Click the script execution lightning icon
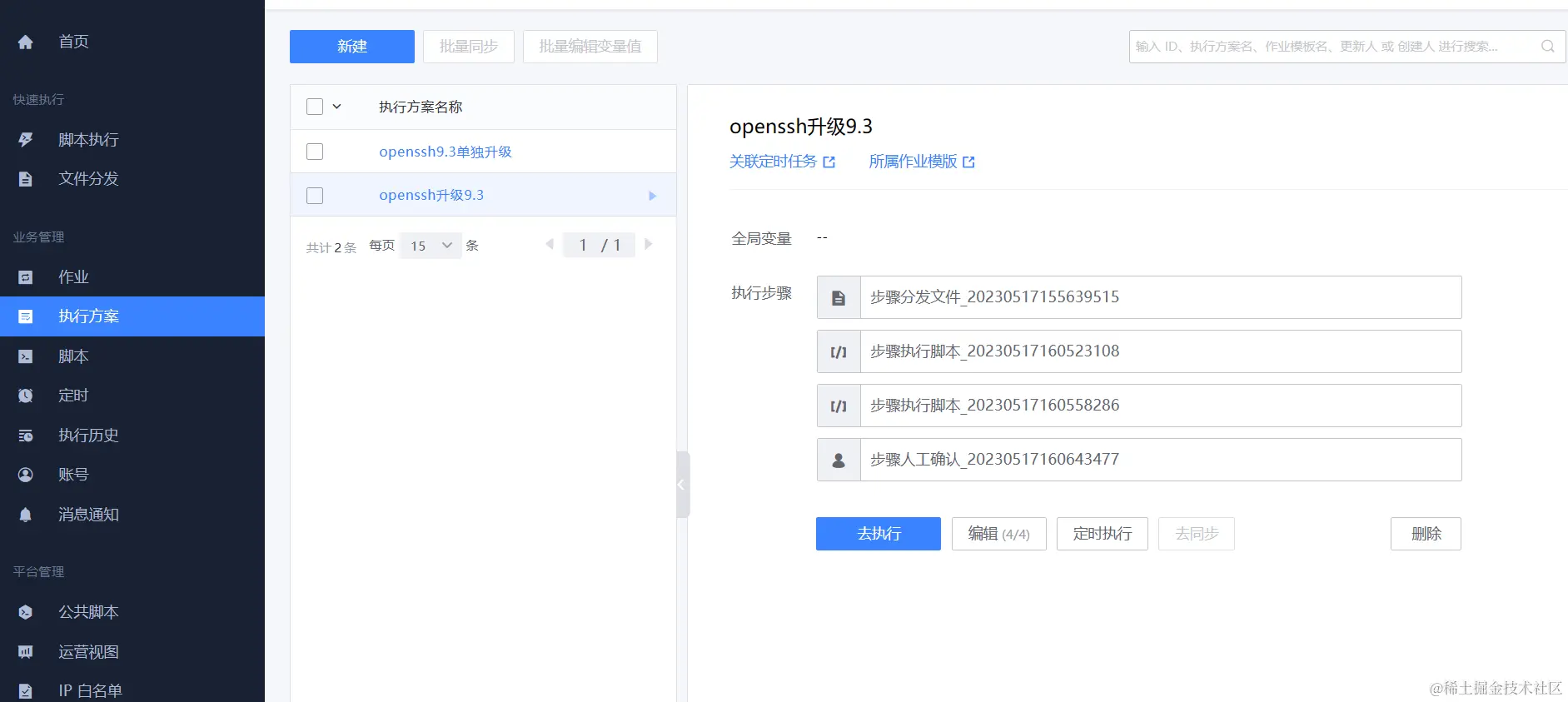This screenshot has height=702, width=1568. [x=26, y=140]
